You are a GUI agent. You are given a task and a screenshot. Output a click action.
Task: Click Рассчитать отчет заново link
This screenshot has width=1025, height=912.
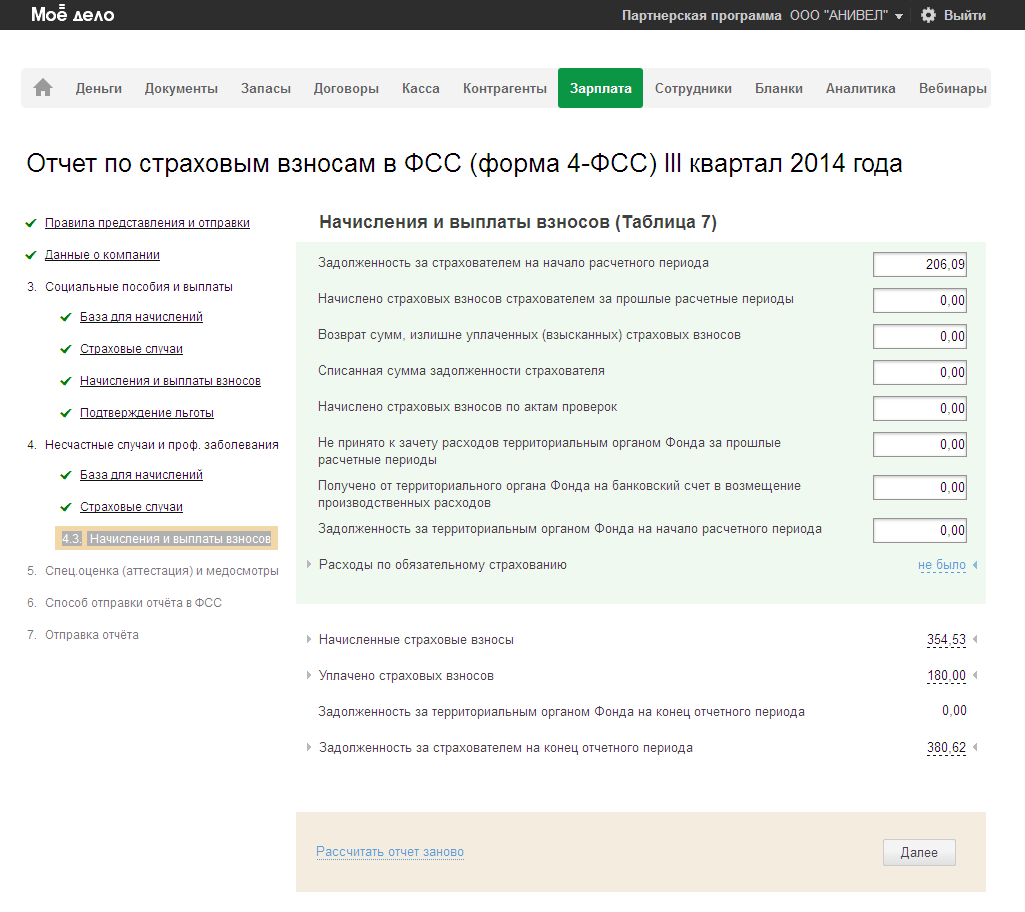pos(390,852)
